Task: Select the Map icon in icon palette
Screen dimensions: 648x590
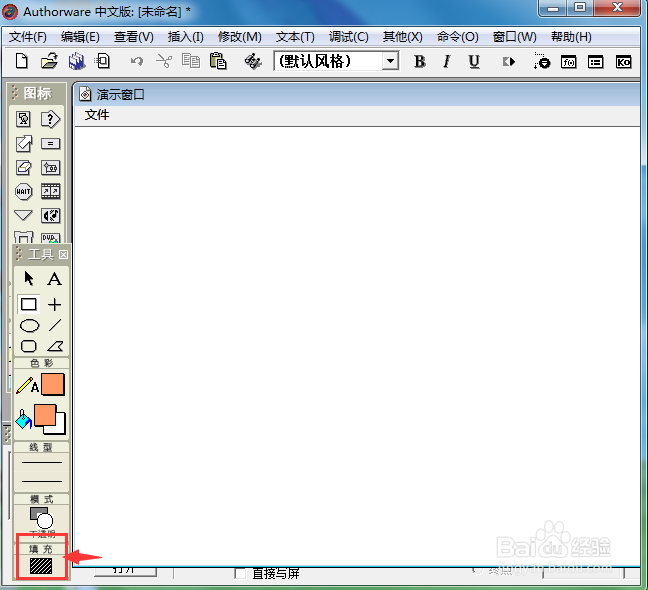Action: click(x=50, y=167)
